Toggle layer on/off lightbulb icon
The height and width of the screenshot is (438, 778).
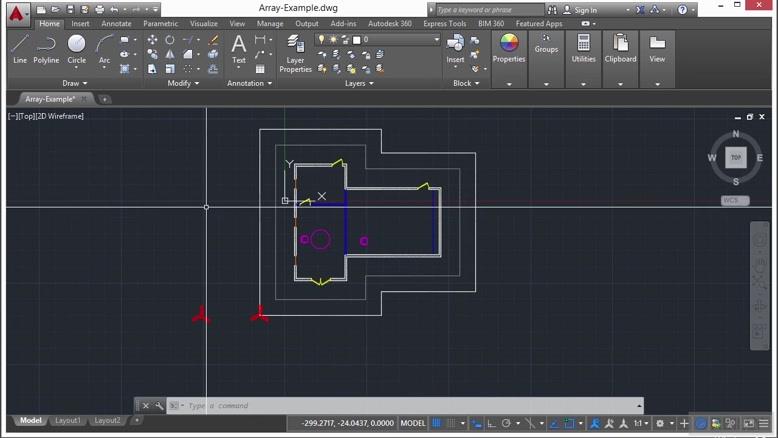322,39
